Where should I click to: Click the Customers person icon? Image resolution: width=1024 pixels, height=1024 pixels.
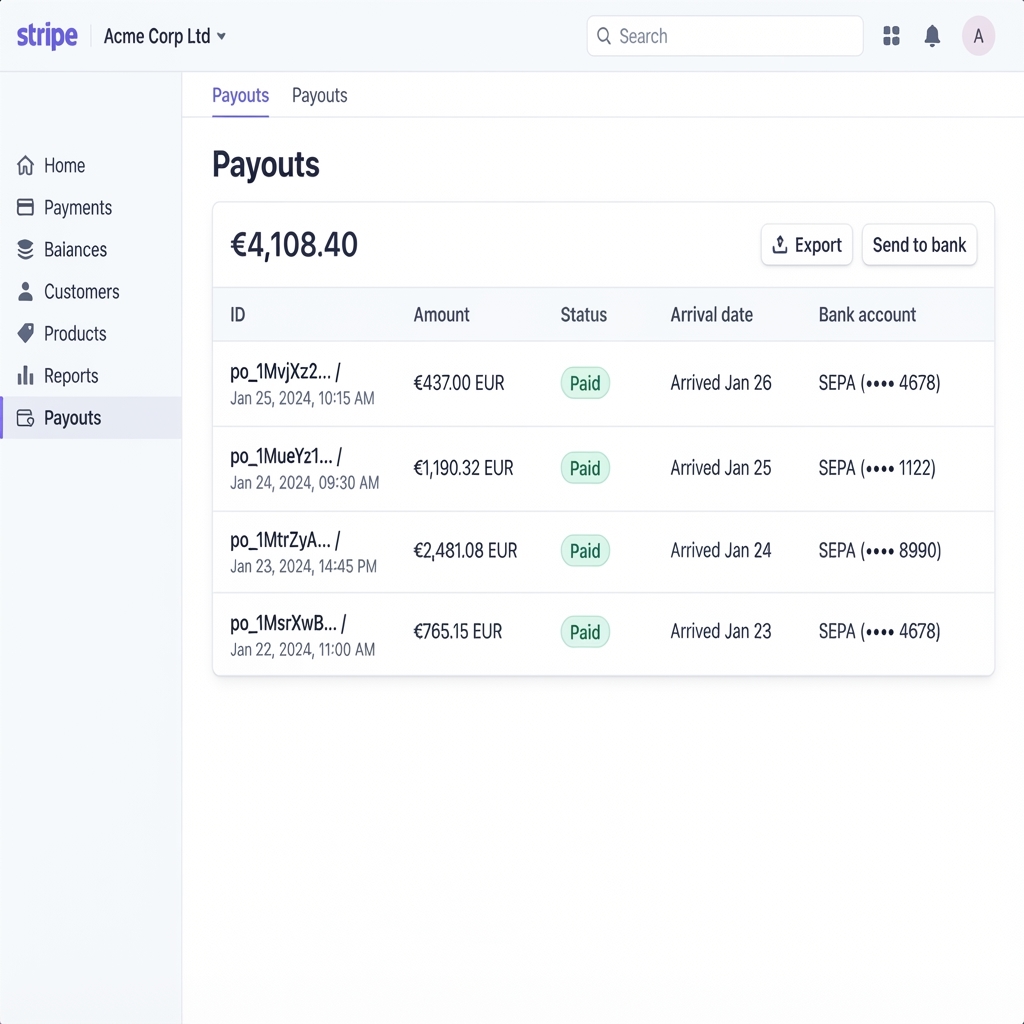click(25, 291)
